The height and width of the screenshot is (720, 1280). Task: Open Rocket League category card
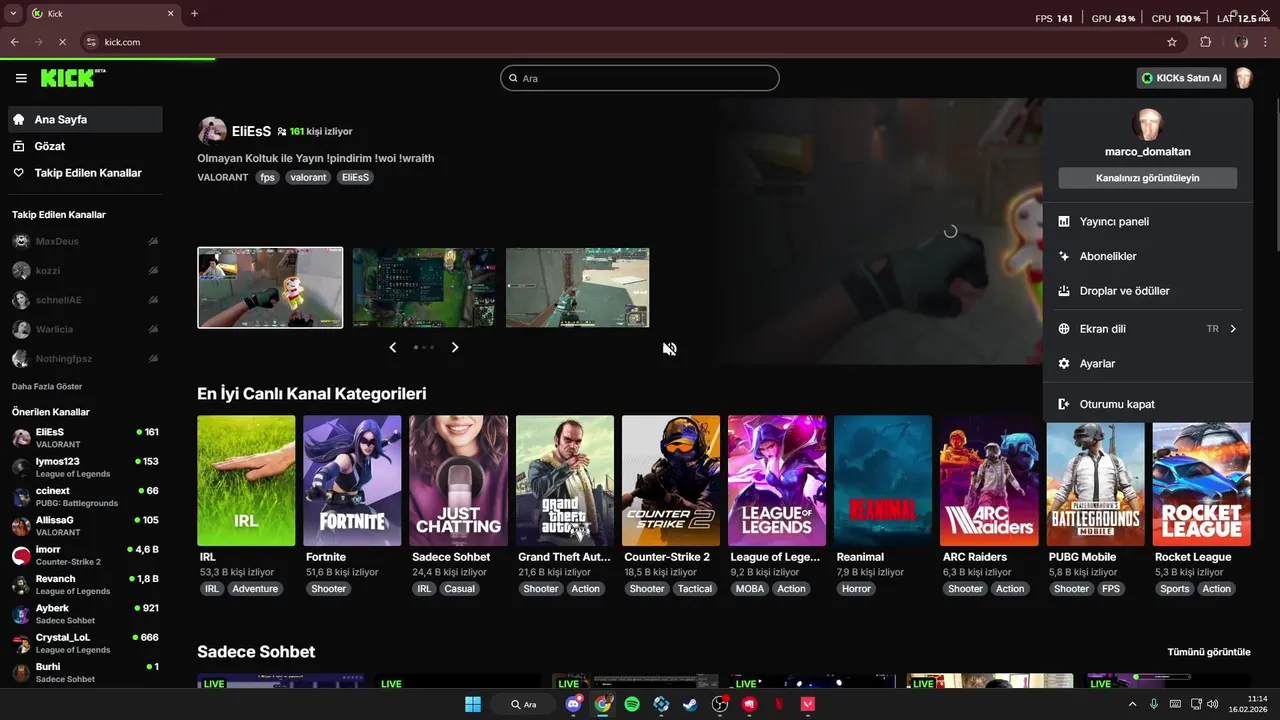pos(1201,480)
